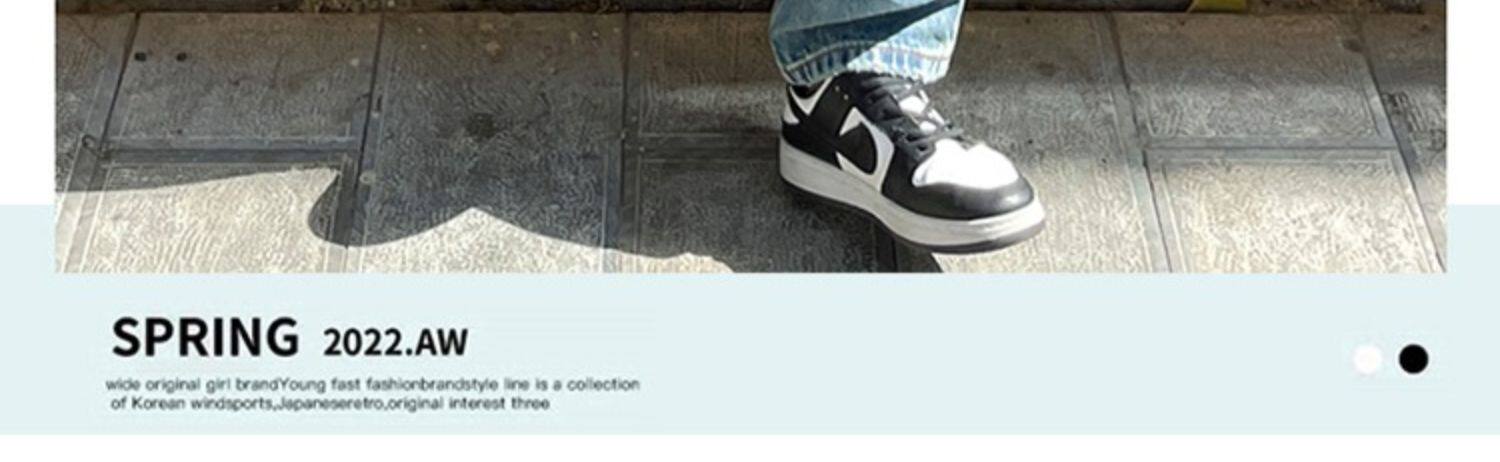Viewport: 1500px width, 462px height.
Task: Select the black carousel indicator dot
Action: click(x=1413, y=359)
